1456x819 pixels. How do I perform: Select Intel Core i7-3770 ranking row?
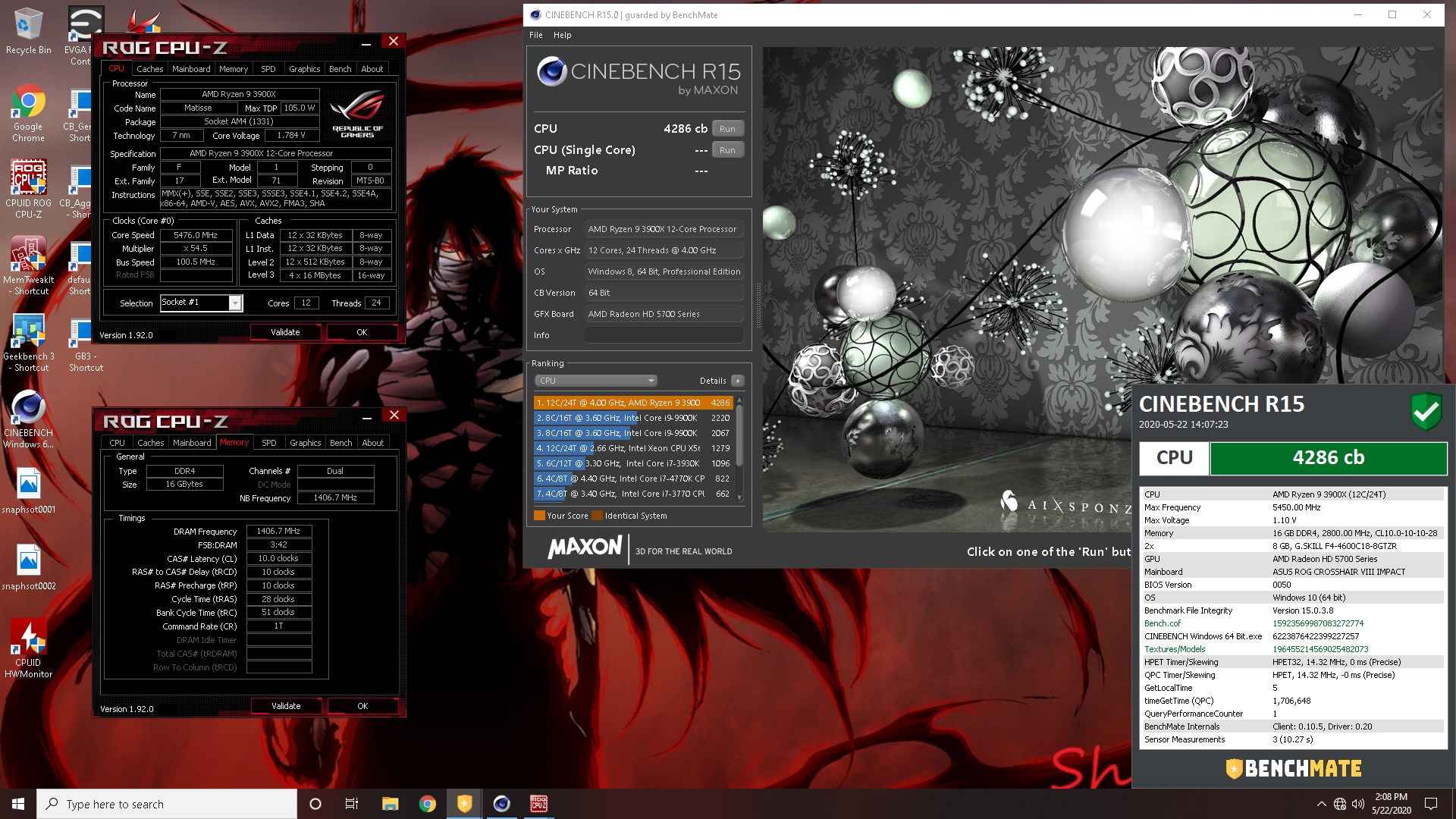point(633,494)
